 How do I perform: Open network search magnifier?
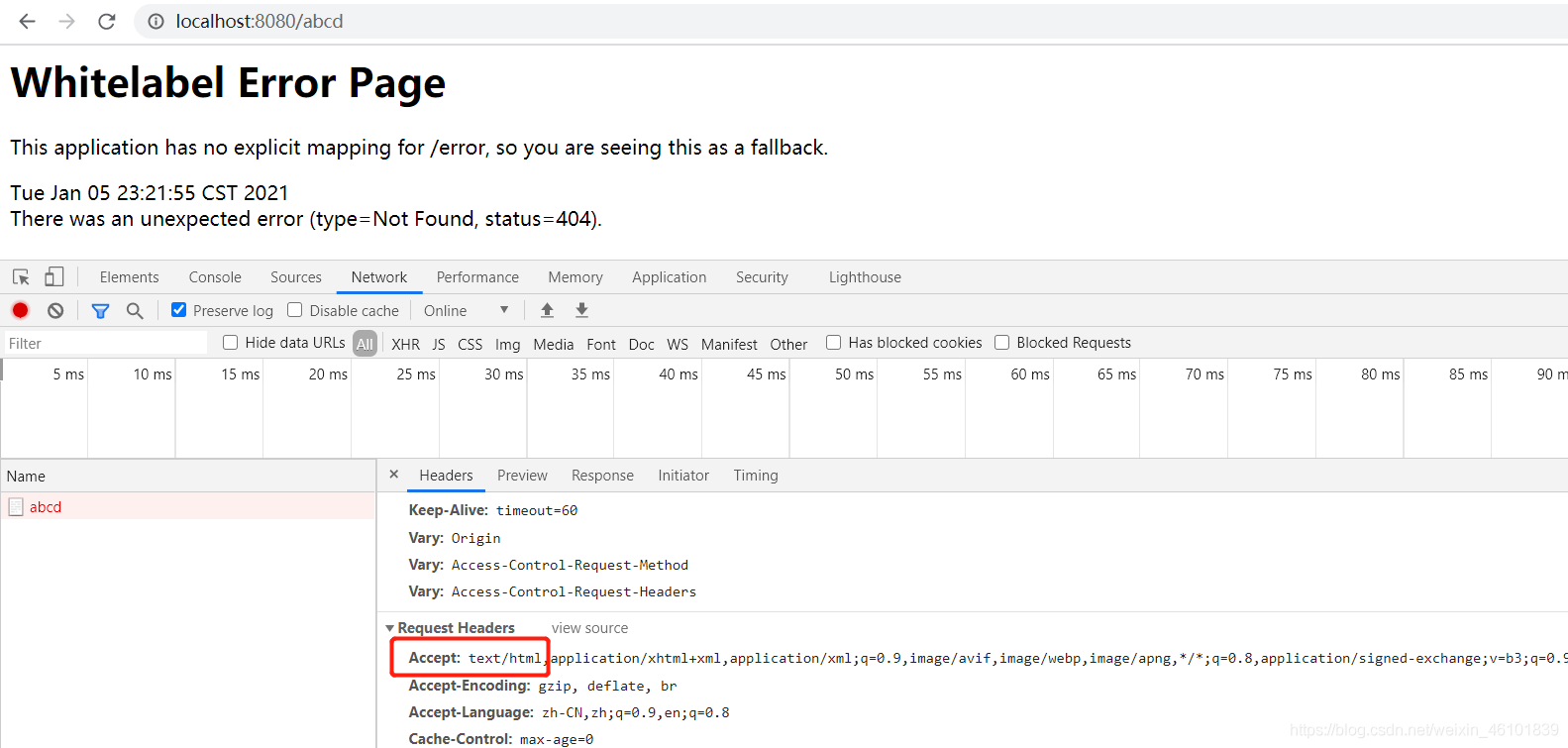point(135,311)
